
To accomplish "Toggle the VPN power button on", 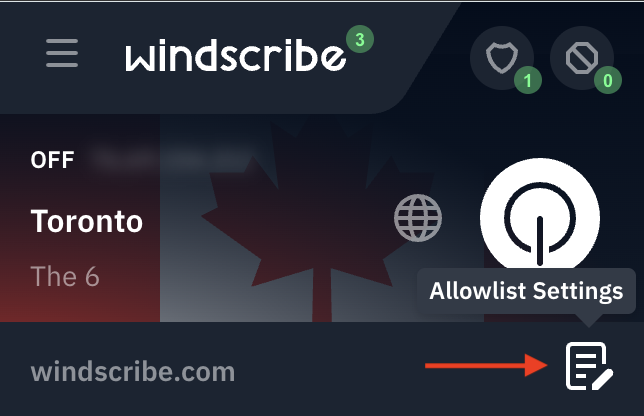I will pyautogui.click(x=540, y=218).
